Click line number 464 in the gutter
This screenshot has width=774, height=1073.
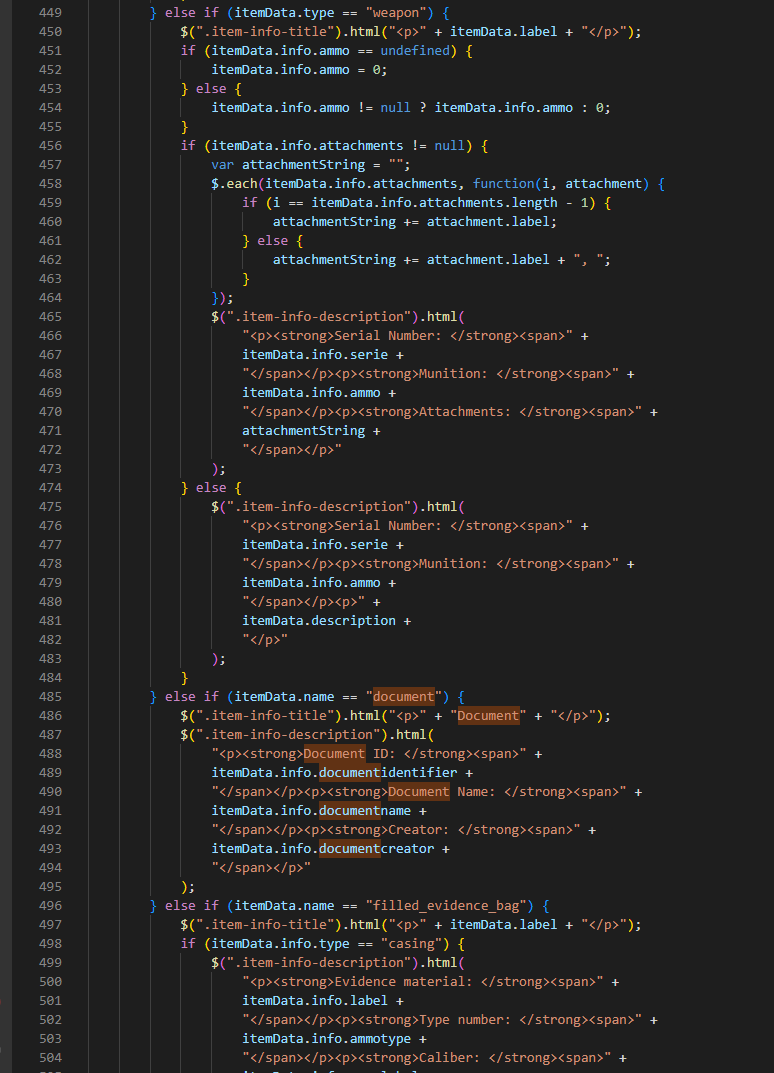tap(50, 298)
